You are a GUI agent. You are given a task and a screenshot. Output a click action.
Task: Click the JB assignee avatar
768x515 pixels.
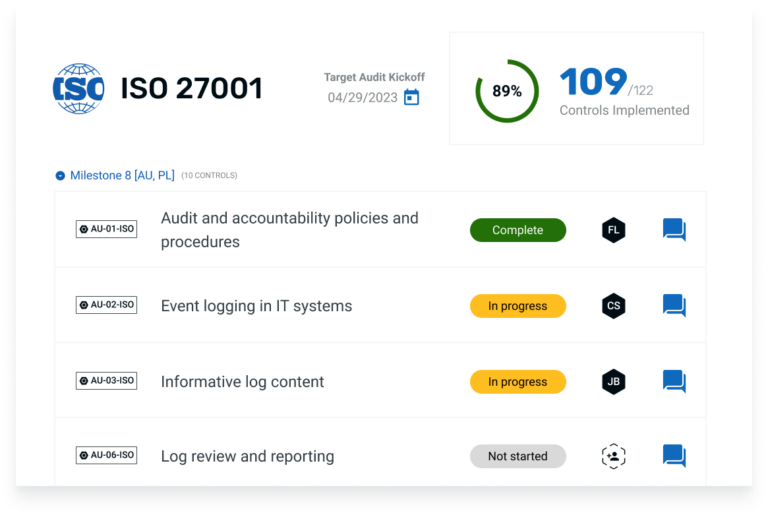[614, 382]
